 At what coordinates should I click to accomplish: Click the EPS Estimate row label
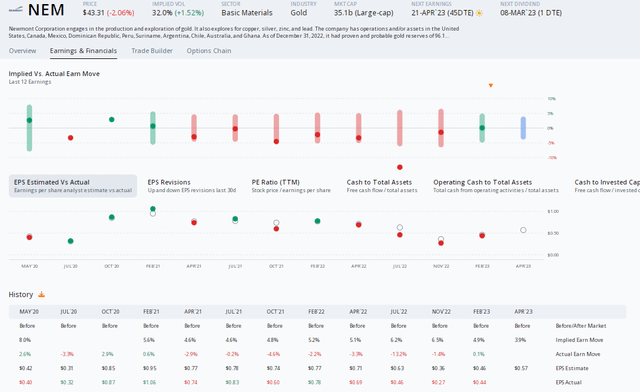pos(572,368)
